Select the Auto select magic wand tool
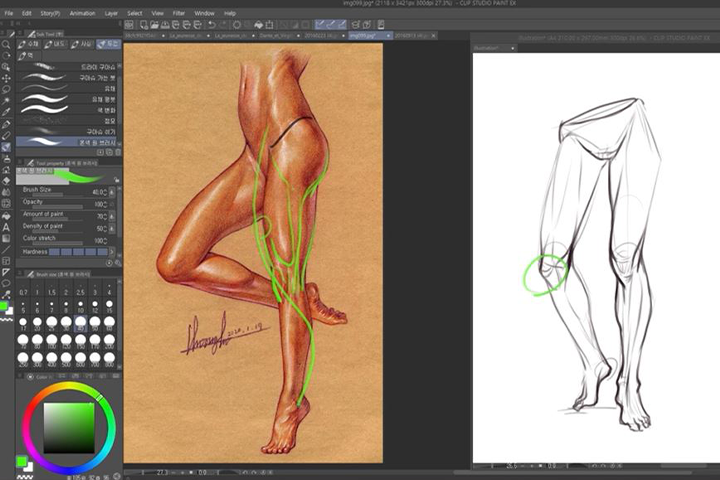Image resolution: width=720 pixels, height=480 pixels. (x=6, y=101)
